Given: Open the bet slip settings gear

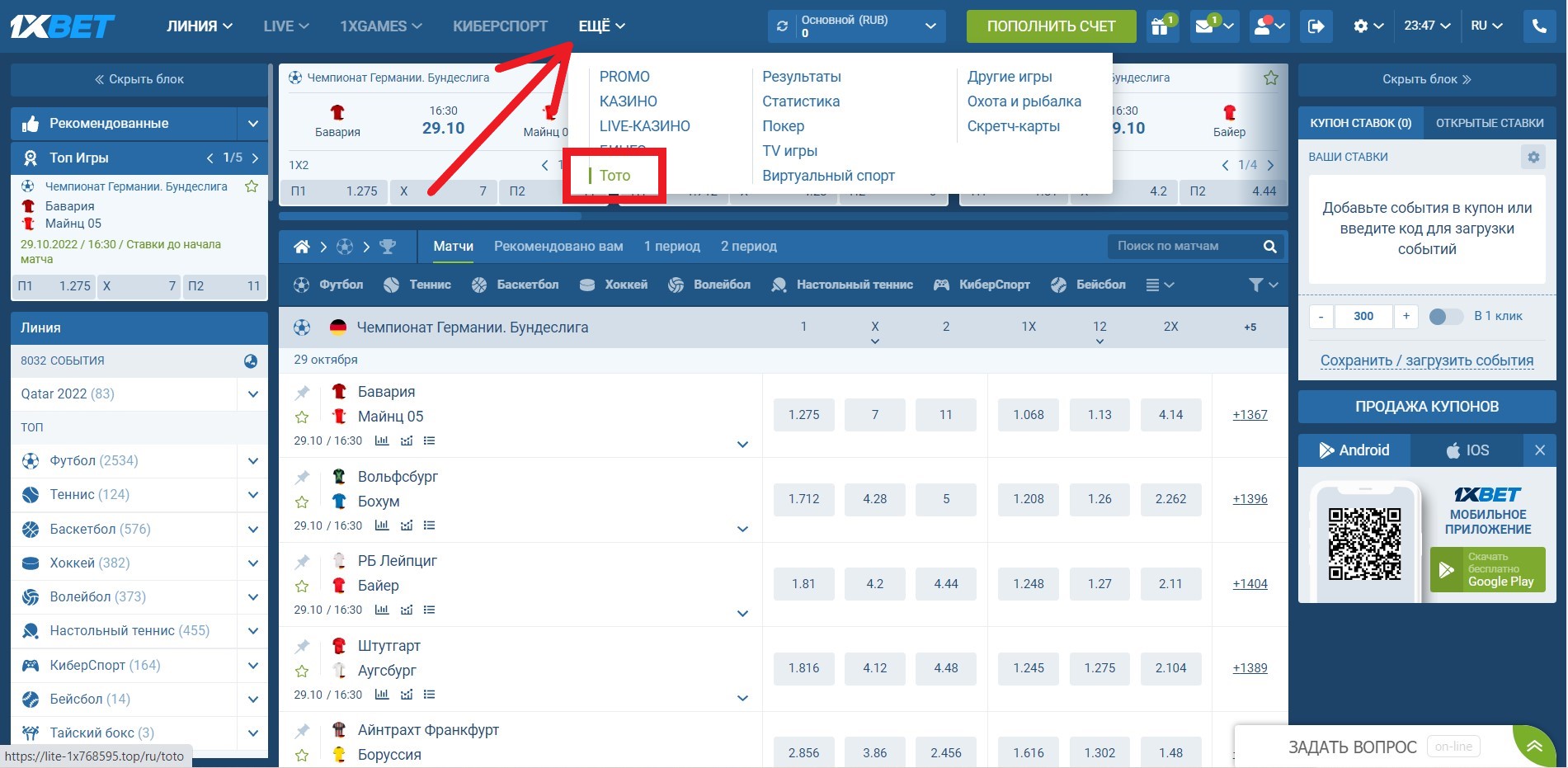Looking at the screenshot, I should pos(1533,157).
